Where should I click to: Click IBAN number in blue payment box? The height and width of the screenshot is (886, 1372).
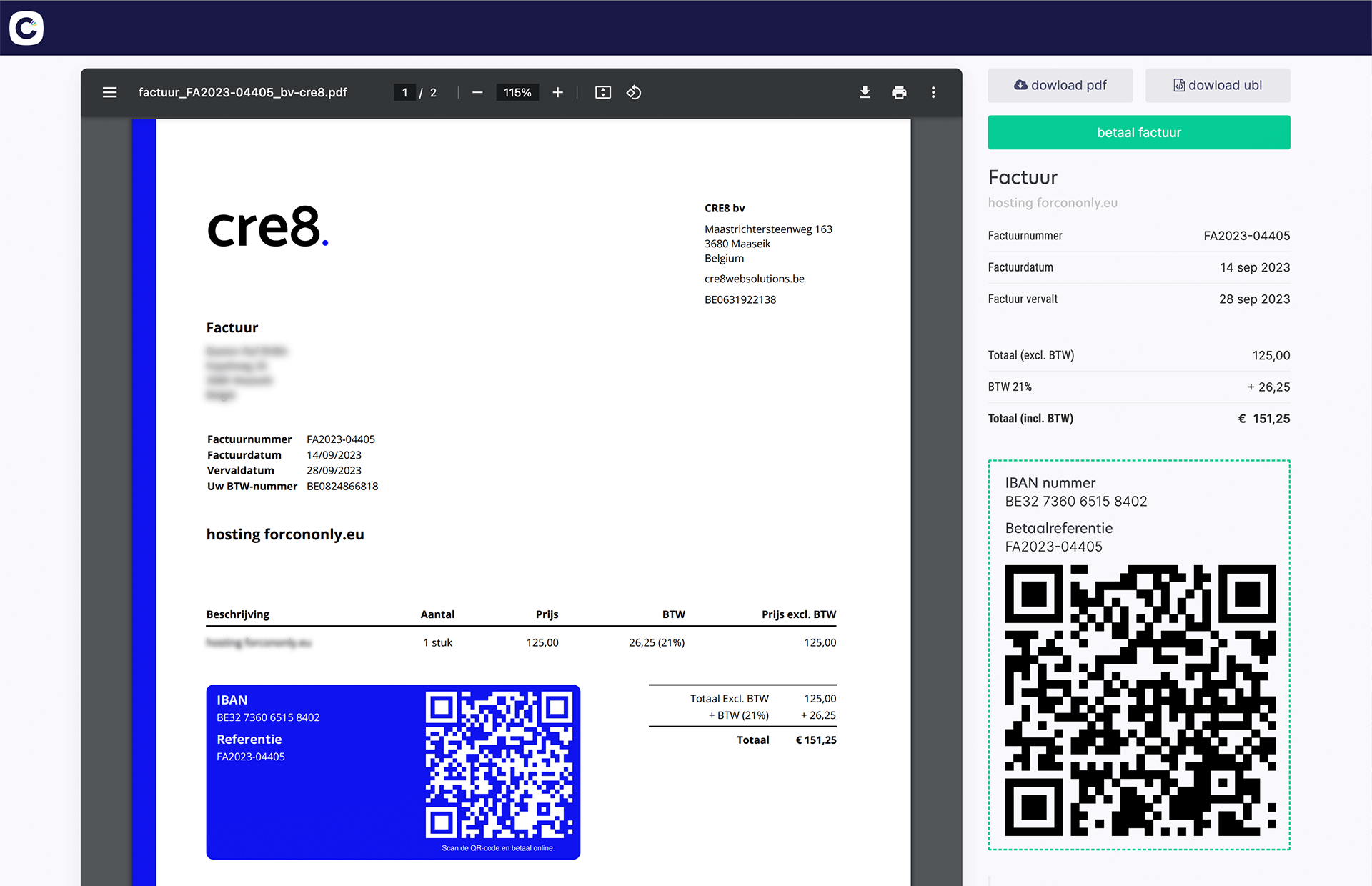[268, 717]
